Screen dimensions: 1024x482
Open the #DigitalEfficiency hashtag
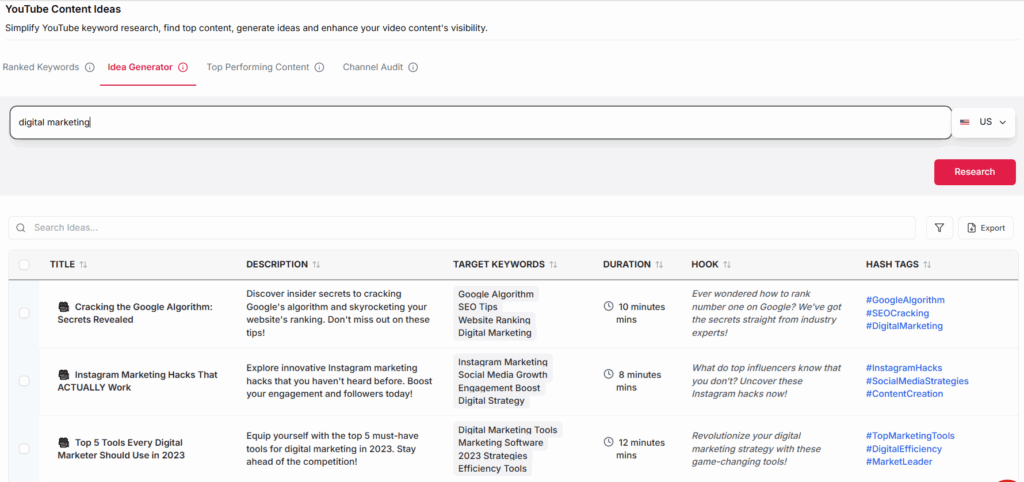(x=904, y=449)
